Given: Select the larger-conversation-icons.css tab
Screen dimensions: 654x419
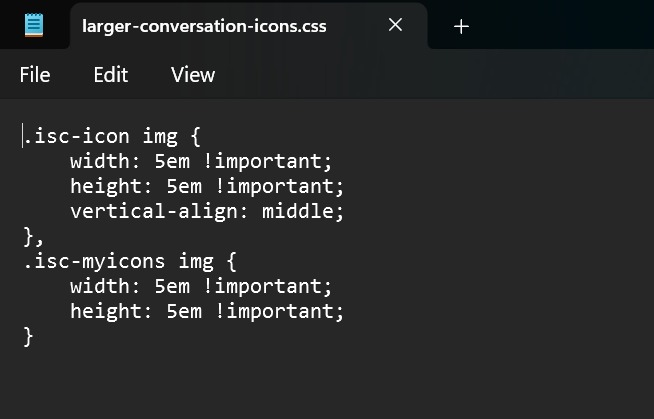Looking at the screenshot, I should coord(204,26).
